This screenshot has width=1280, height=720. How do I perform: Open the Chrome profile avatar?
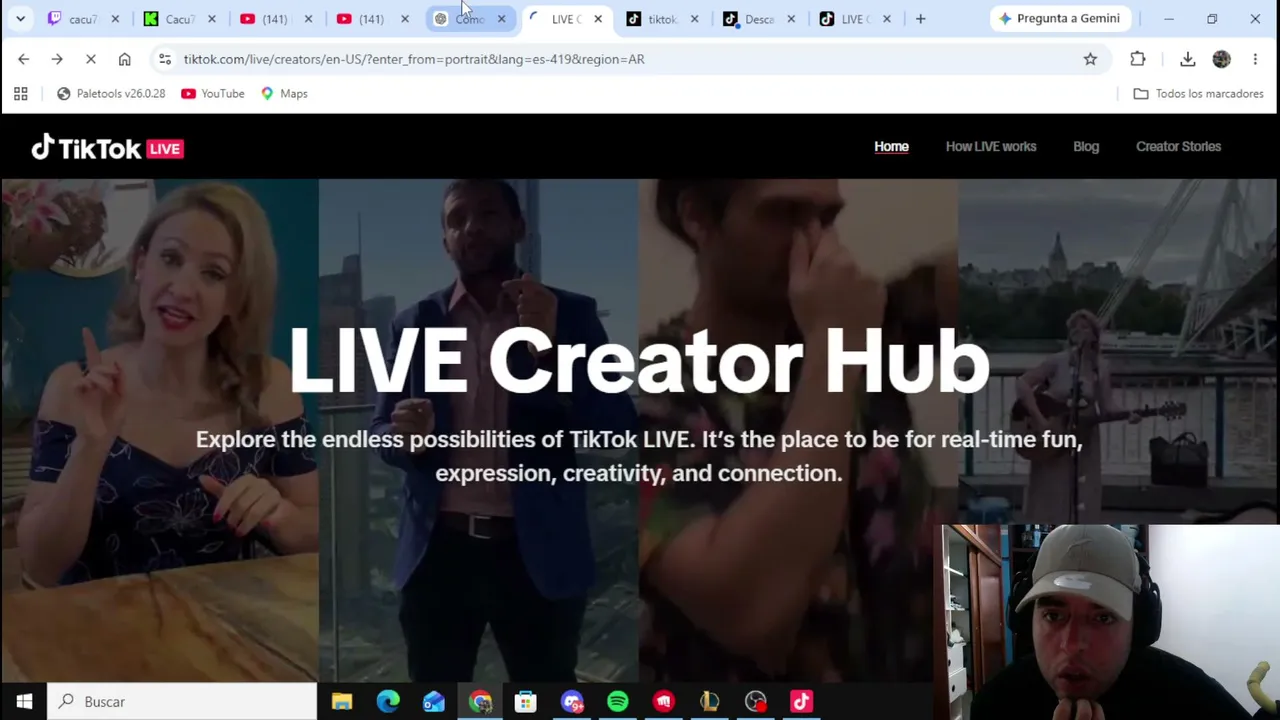(1221, 59)
